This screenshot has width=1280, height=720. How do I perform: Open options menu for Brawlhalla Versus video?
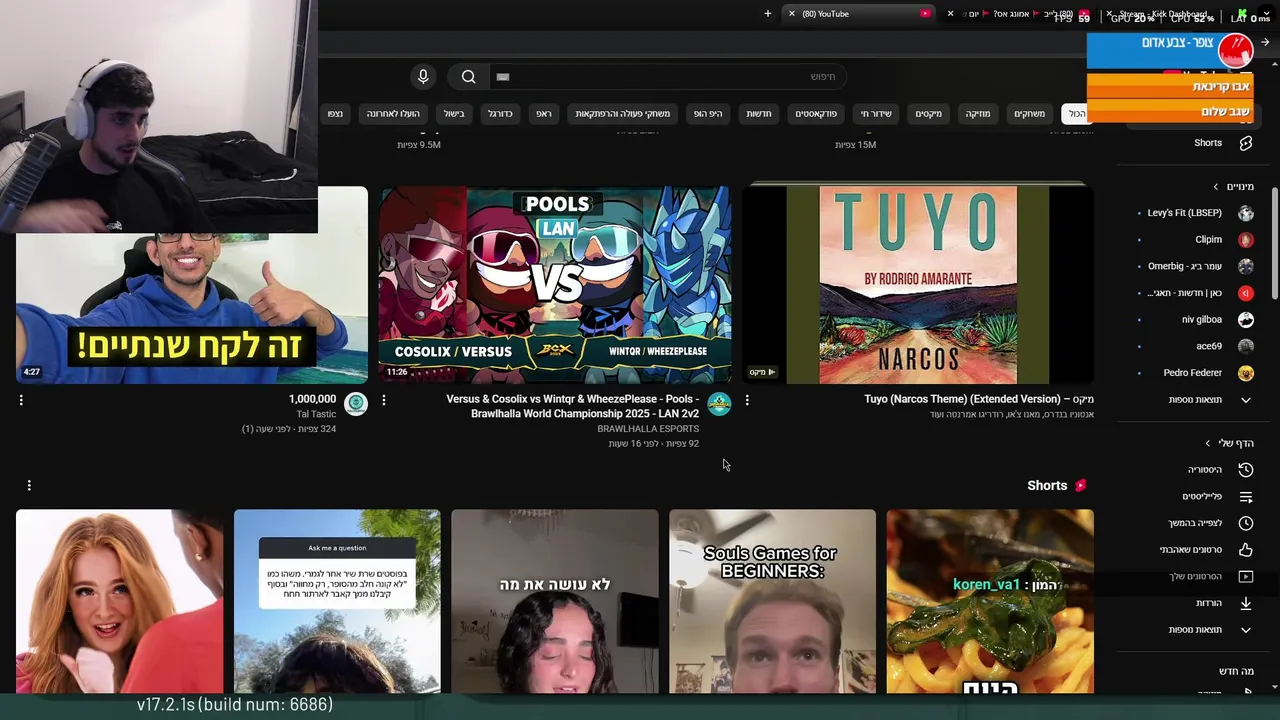click(x=384, y=400)
